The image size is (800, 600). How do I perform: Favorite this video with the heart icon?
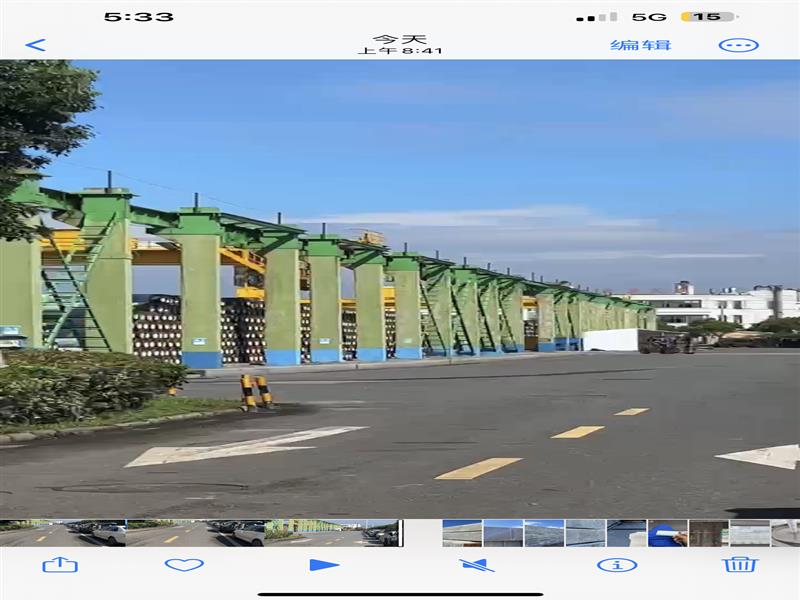(x=184, y=565)
